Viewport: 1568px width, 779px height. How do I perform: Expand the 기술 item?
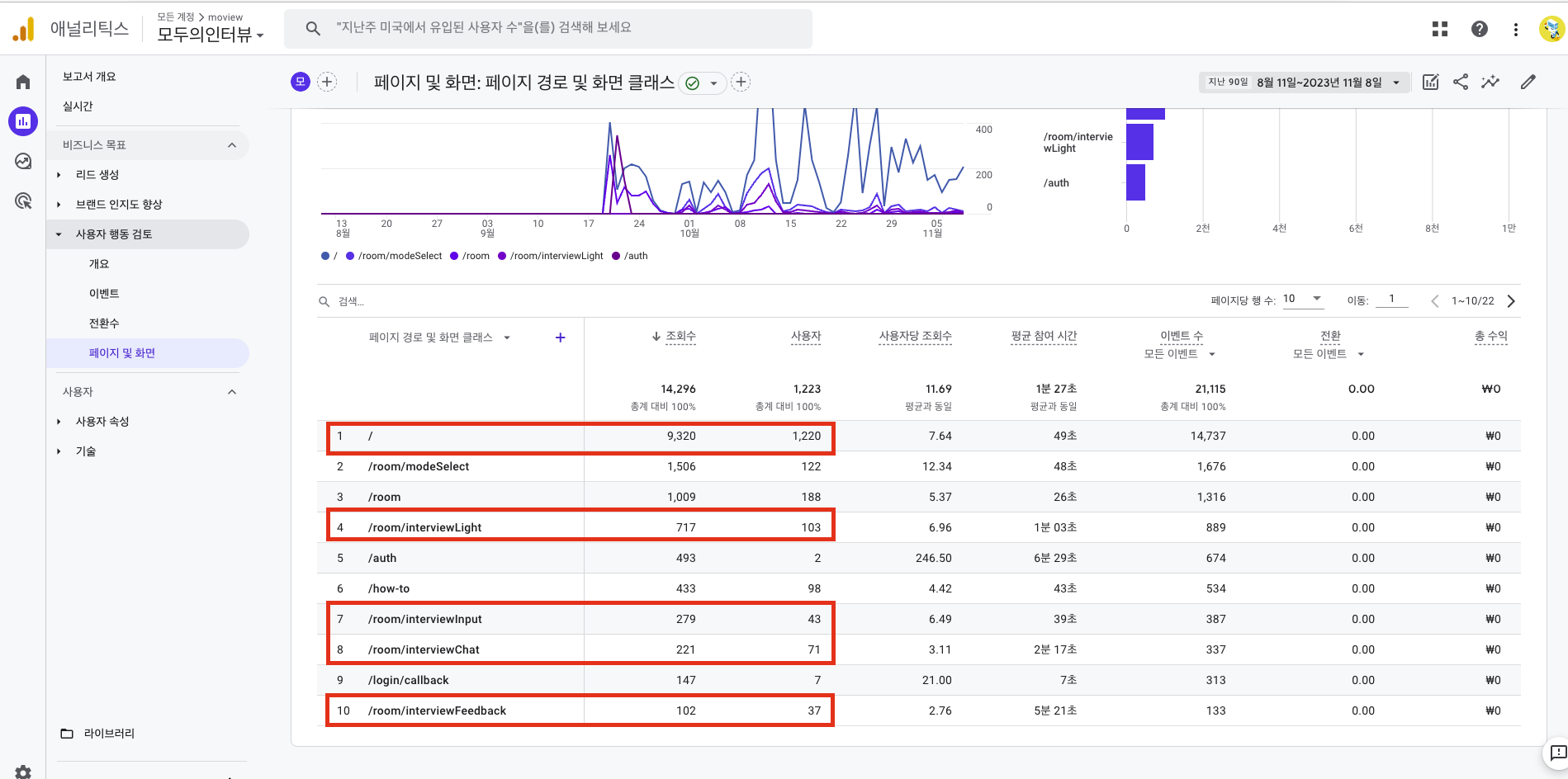59,451
